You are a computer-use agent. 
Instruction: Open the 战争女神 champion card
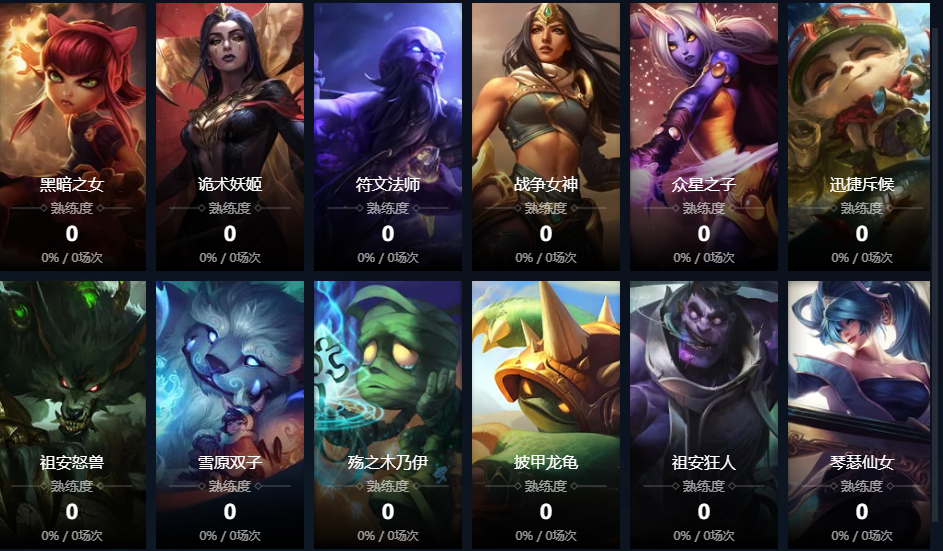[546, 137]
